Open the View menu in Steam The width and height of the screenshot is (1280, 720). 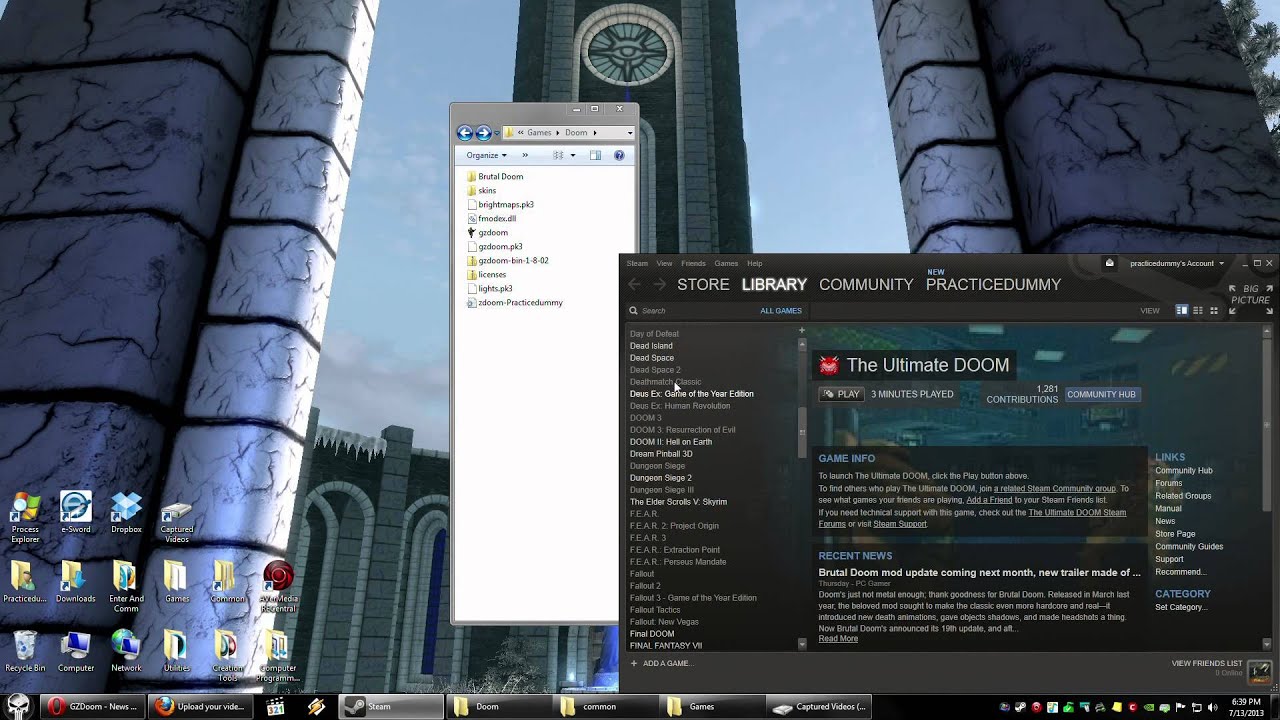click(x=664, y=263)
